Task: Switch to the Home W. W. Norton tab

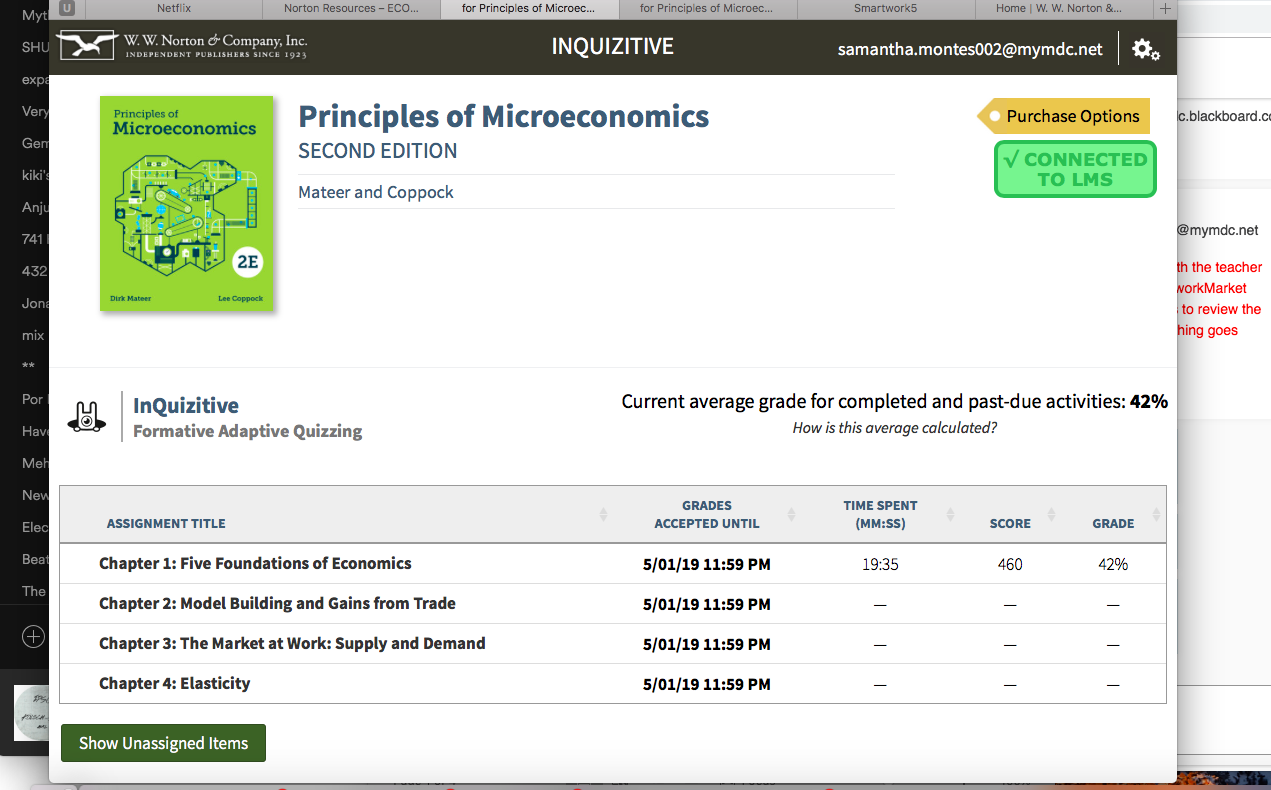Action: (x=1064, y=8)
